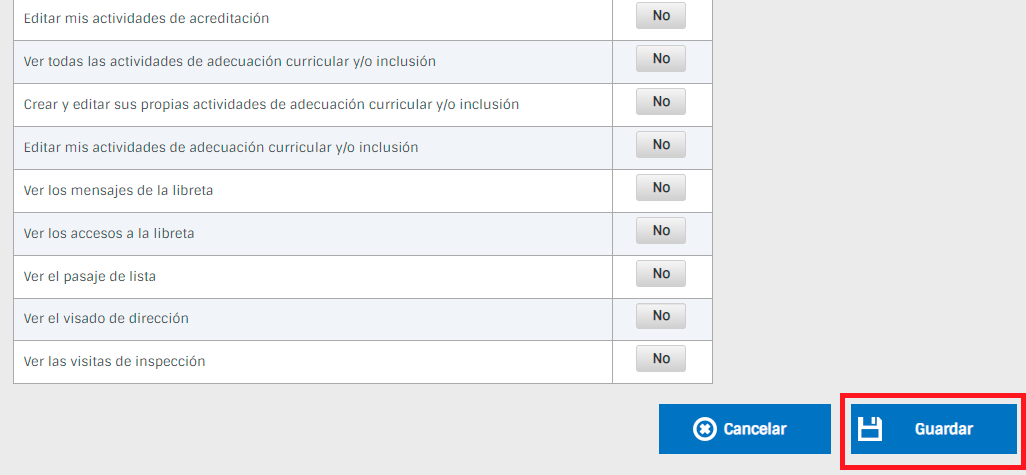Click the circled X icon on Cancelar
Screen dimensions: 1026x475
(x=704, y=429)
